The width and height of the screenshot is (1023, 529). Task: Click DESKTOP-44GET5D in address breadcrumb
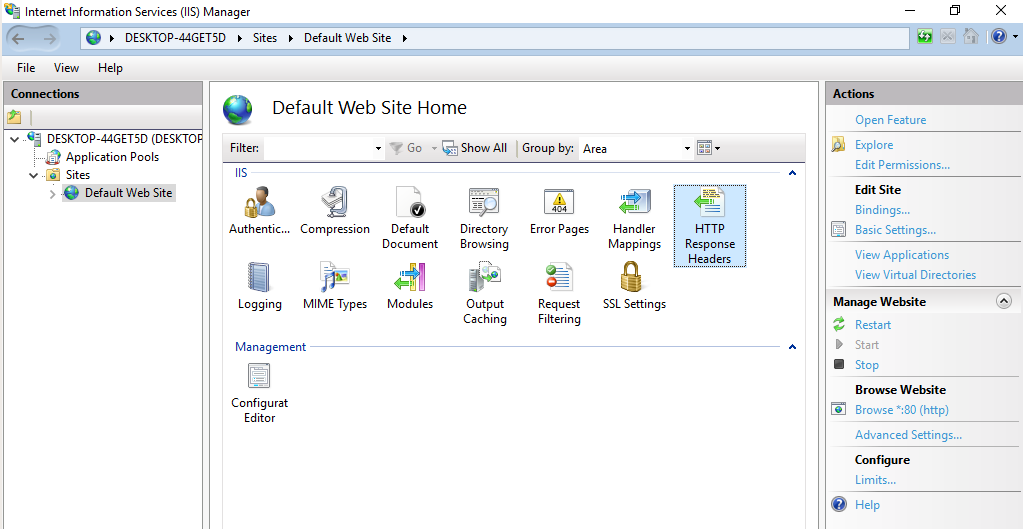176,38
